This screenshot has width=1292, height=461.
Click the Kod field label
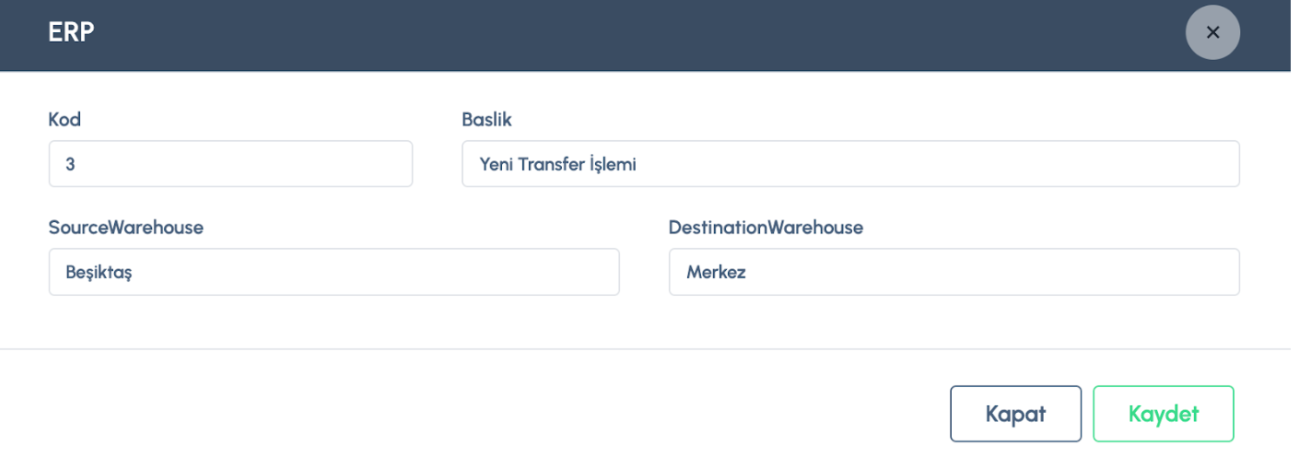65,120
